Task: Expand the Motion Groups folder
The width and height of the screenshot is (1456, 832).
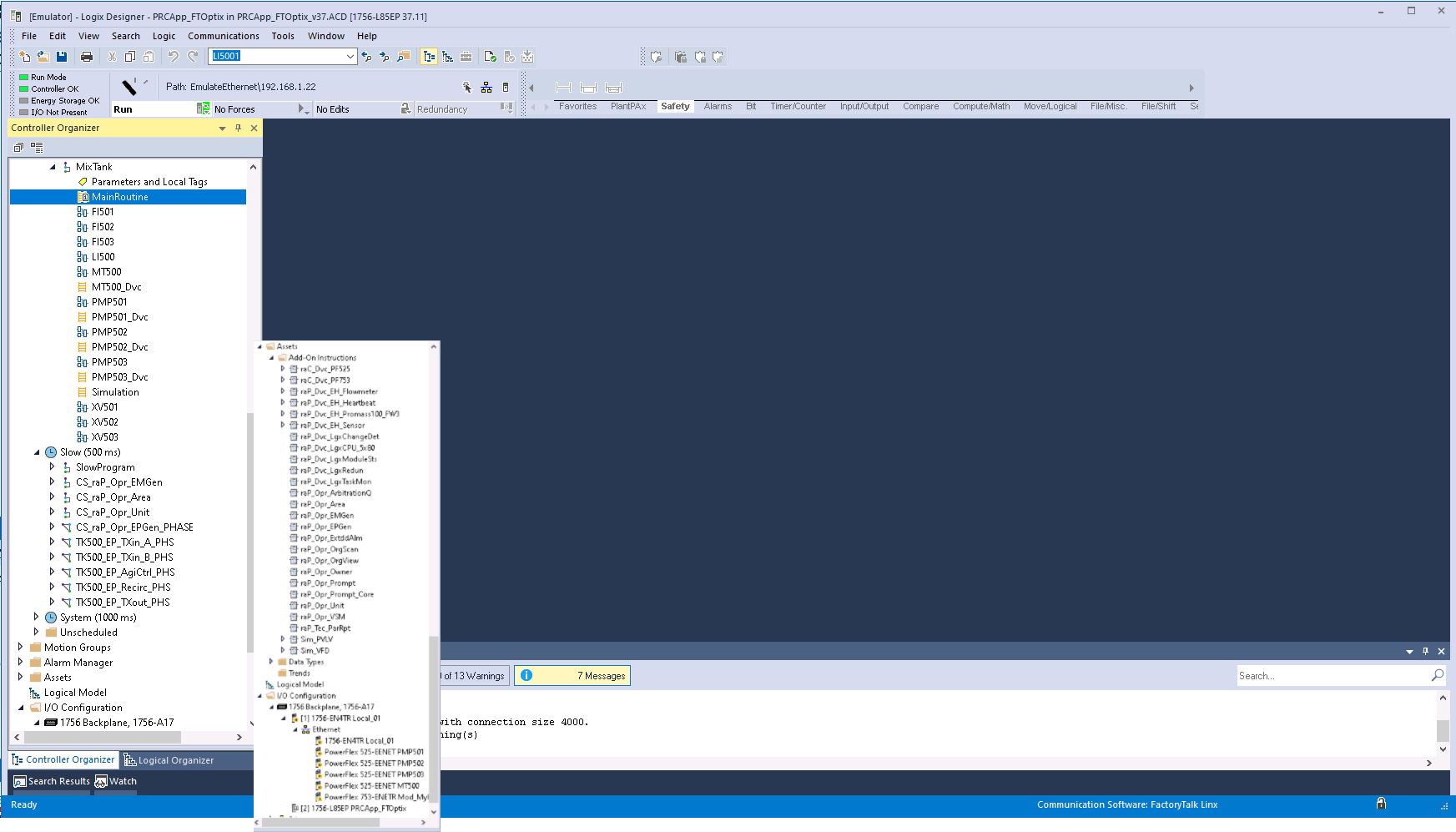Action: pyautogui.click(x=20, y=648)
